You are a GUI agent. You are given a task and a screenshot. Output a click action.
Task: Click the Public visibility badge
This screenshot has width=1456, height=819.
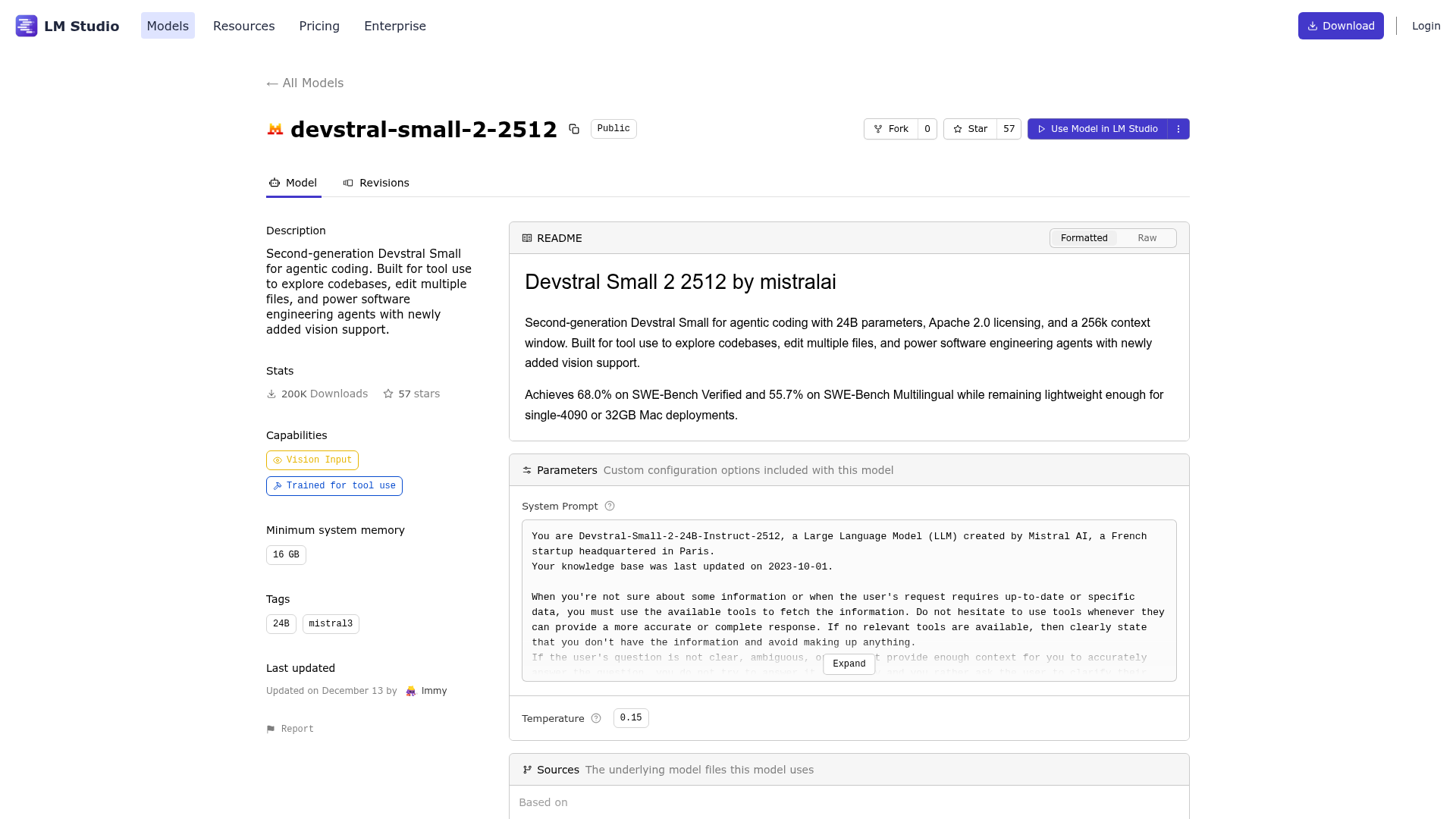(613, 129)
